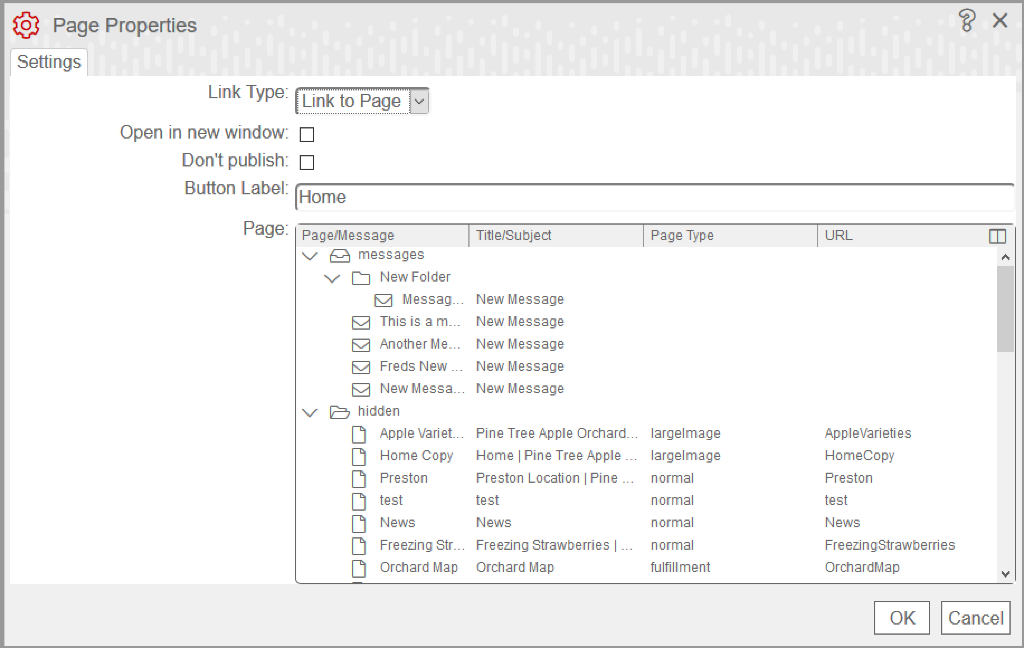Collapse the hidden folder node
The image size is (1024, 648).
tap(310, 413)
